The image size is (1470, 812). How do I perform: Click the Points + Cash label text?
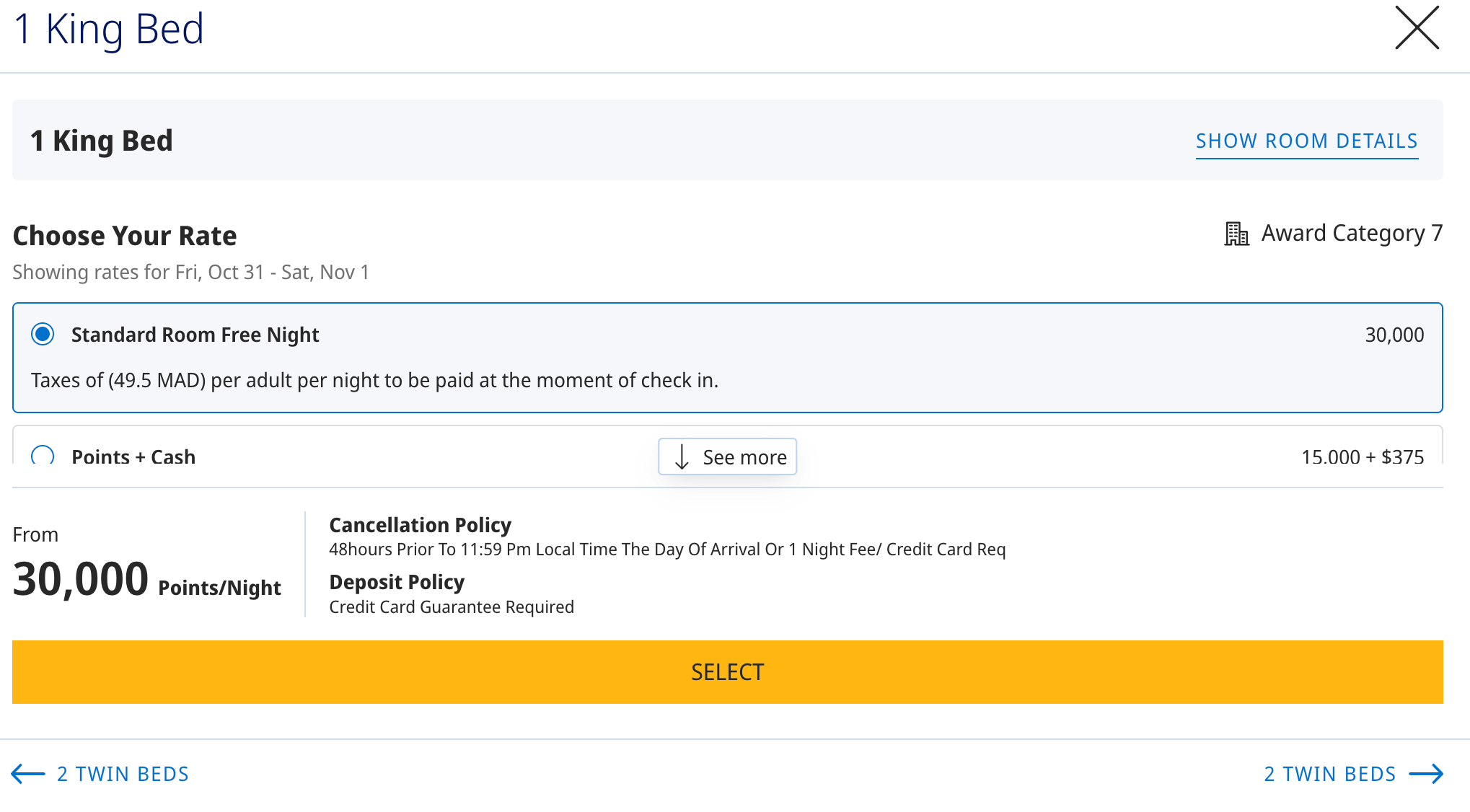coord(133,456)
